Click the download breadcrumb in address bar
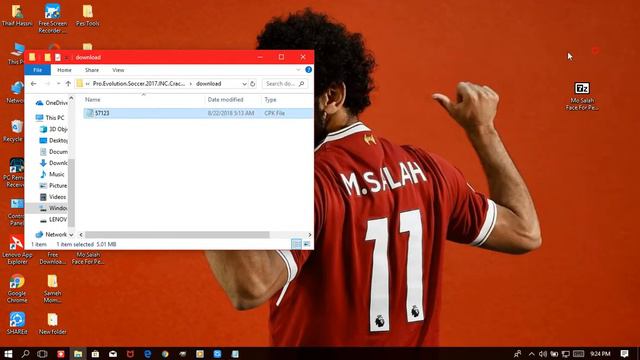Screen dimensions: 640x360 pyautogui.click(x=209, y=84)
